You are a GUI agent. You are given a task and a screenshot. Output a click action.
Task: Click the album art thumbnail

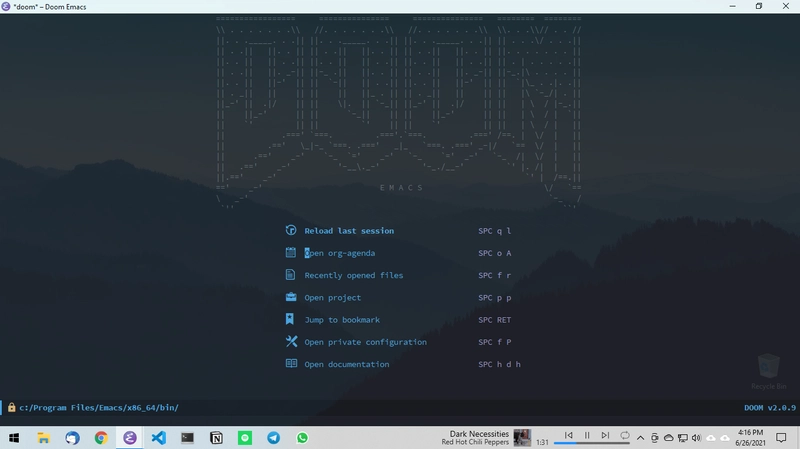(x=522, y=438)
